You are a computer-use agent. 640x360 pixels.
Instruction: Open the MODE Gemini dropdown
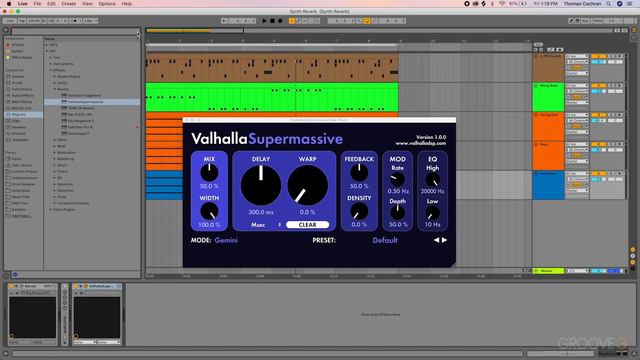click(x=226, y=240)
